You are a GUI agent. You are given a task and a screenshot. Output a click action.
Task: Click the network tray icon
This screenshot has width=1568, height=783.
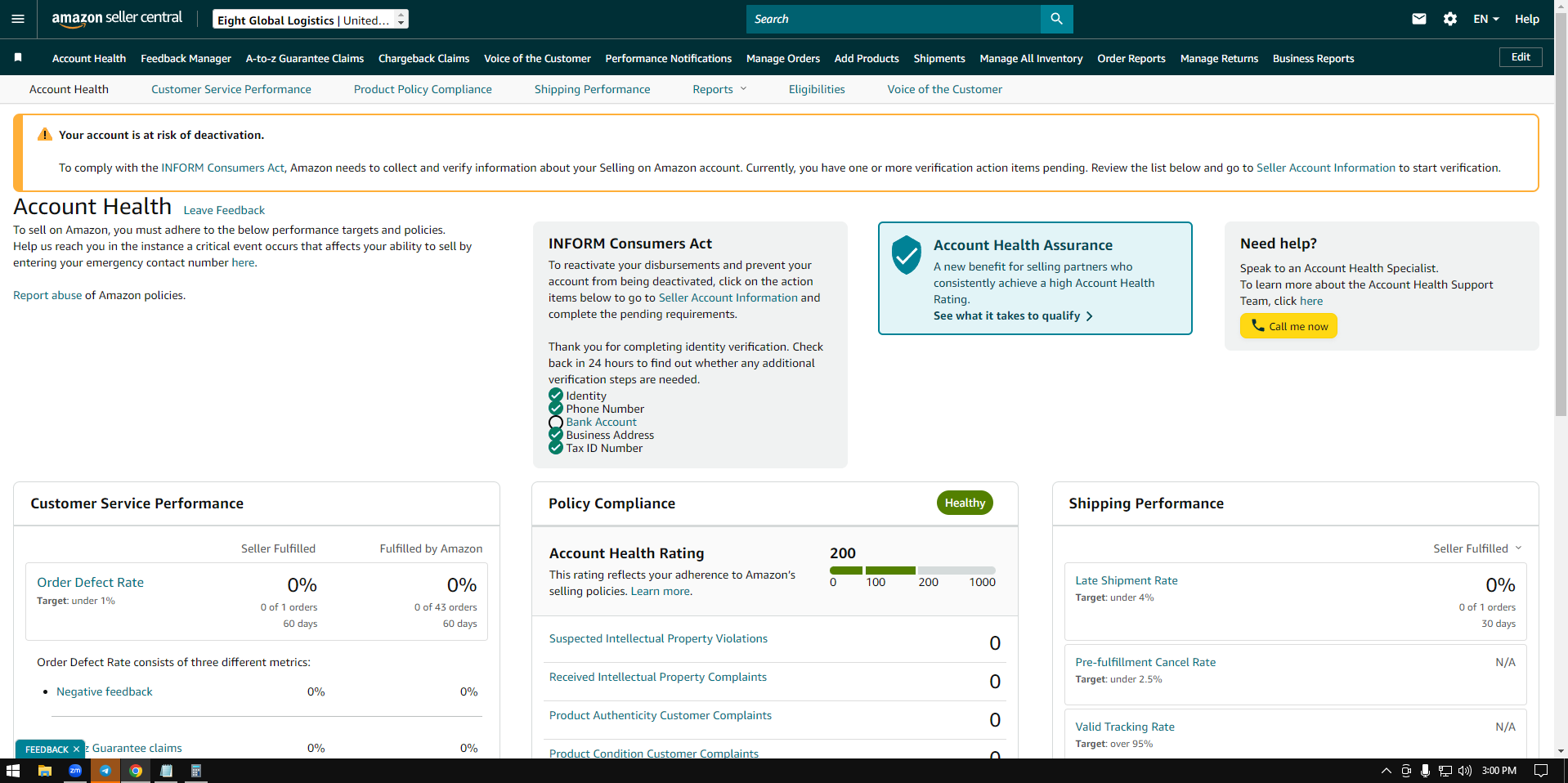[1445, 771]
